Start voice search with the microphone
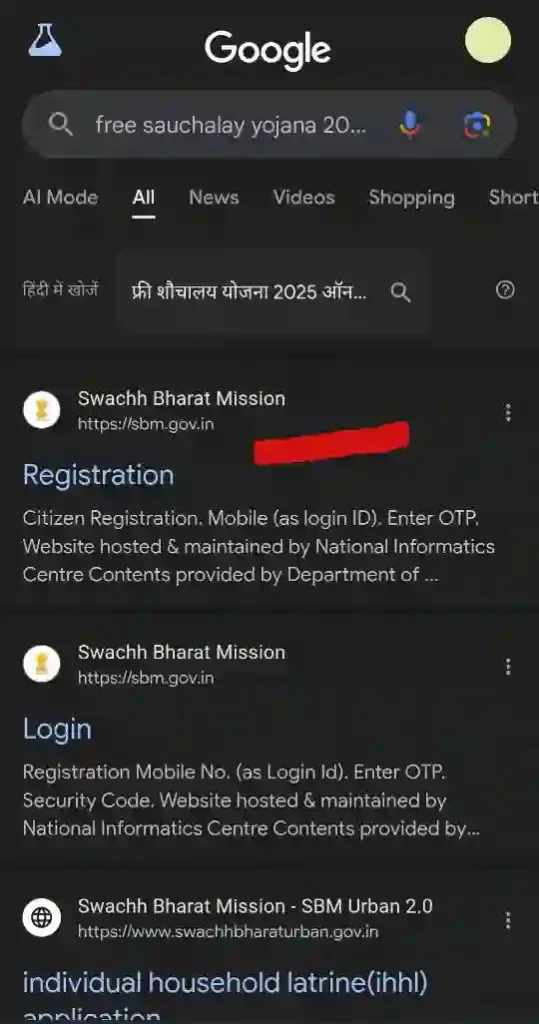Image resolution: width=539 pixels, height=1024 pixels. click(410, 124)
